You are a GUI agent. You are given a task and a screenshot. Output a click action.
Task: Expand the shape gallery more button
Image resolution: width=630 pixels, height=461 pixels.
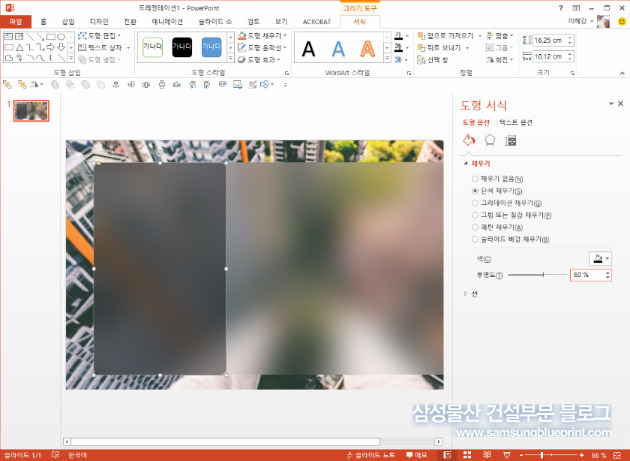[x=71, y=58]
